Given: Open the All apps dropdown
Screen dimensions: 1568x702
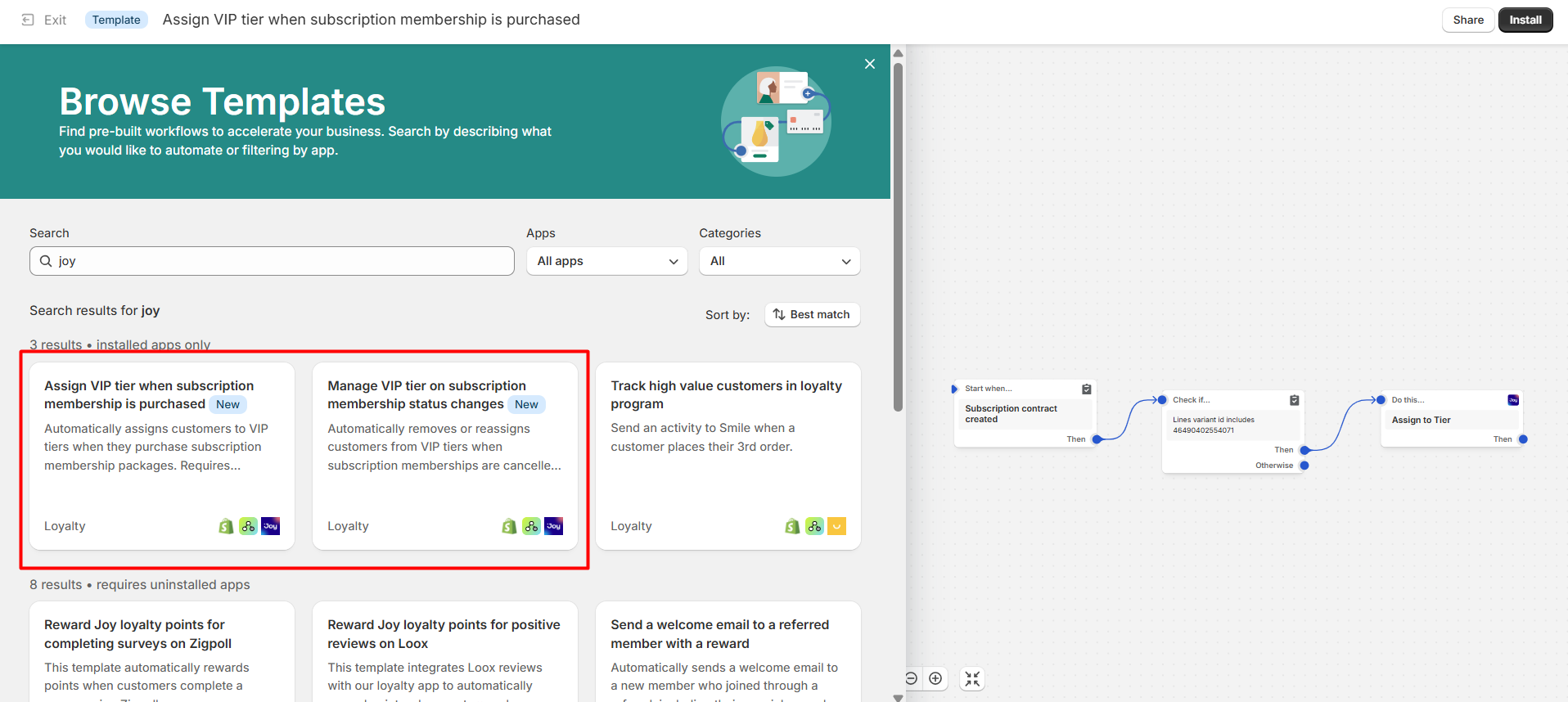Looking at the screenshot, I should (606, 261).
